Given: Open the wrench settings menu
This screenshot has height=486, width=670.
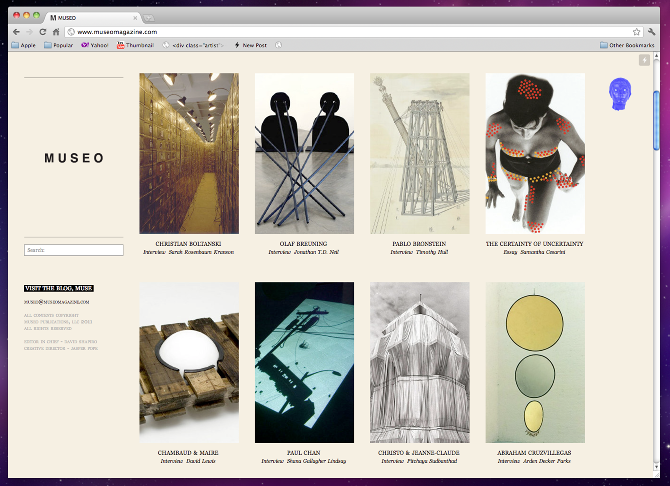Looking at the screenshot, I should [651, 32].
